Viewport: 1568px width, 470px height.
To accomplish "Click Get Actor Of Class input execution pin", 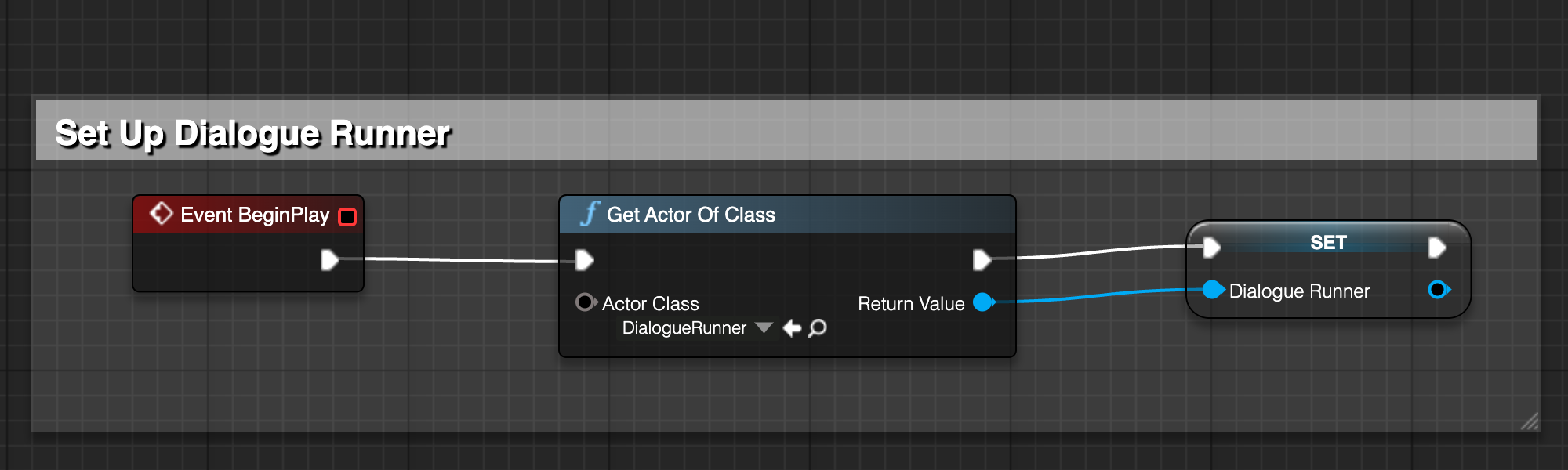I will tap(585, 260).
